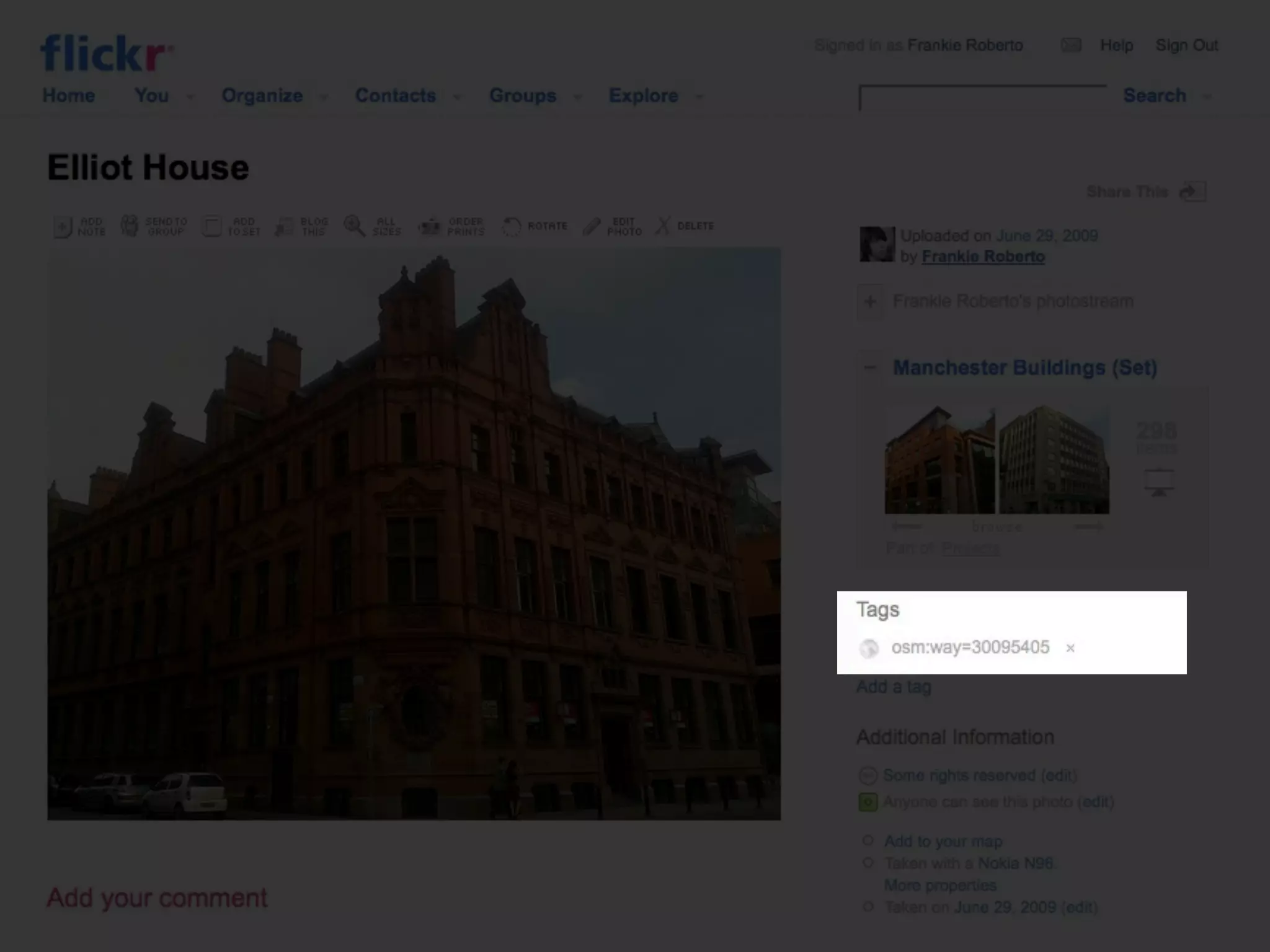Click the Delete photo X icon
Viewport: 1270px width, 952px height.
663,226
